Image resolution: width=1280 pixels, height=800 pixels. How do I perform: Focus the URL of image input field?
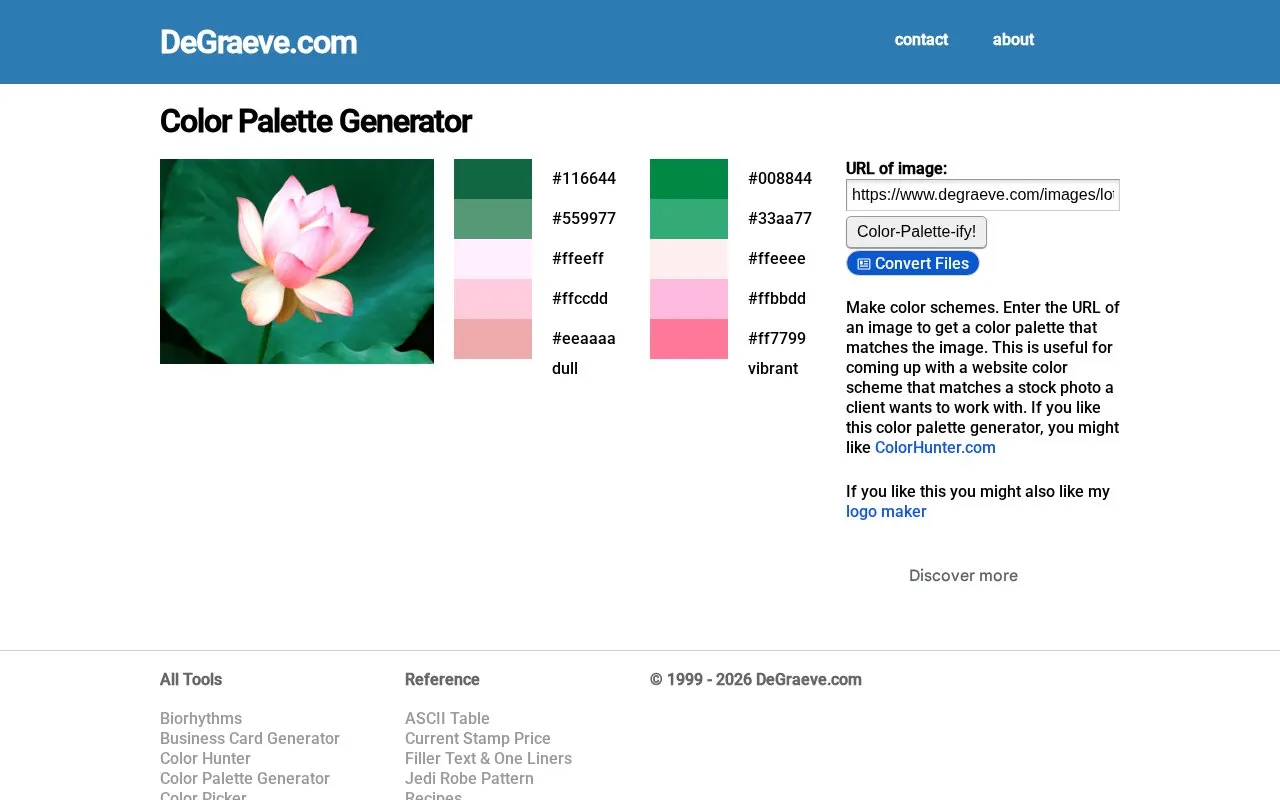[x=983, y=195]
